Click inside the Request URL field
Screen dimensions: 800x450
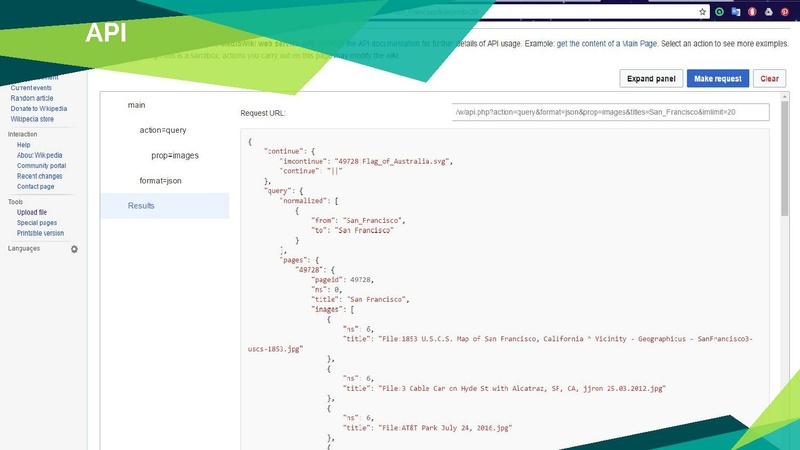(610, 112)
